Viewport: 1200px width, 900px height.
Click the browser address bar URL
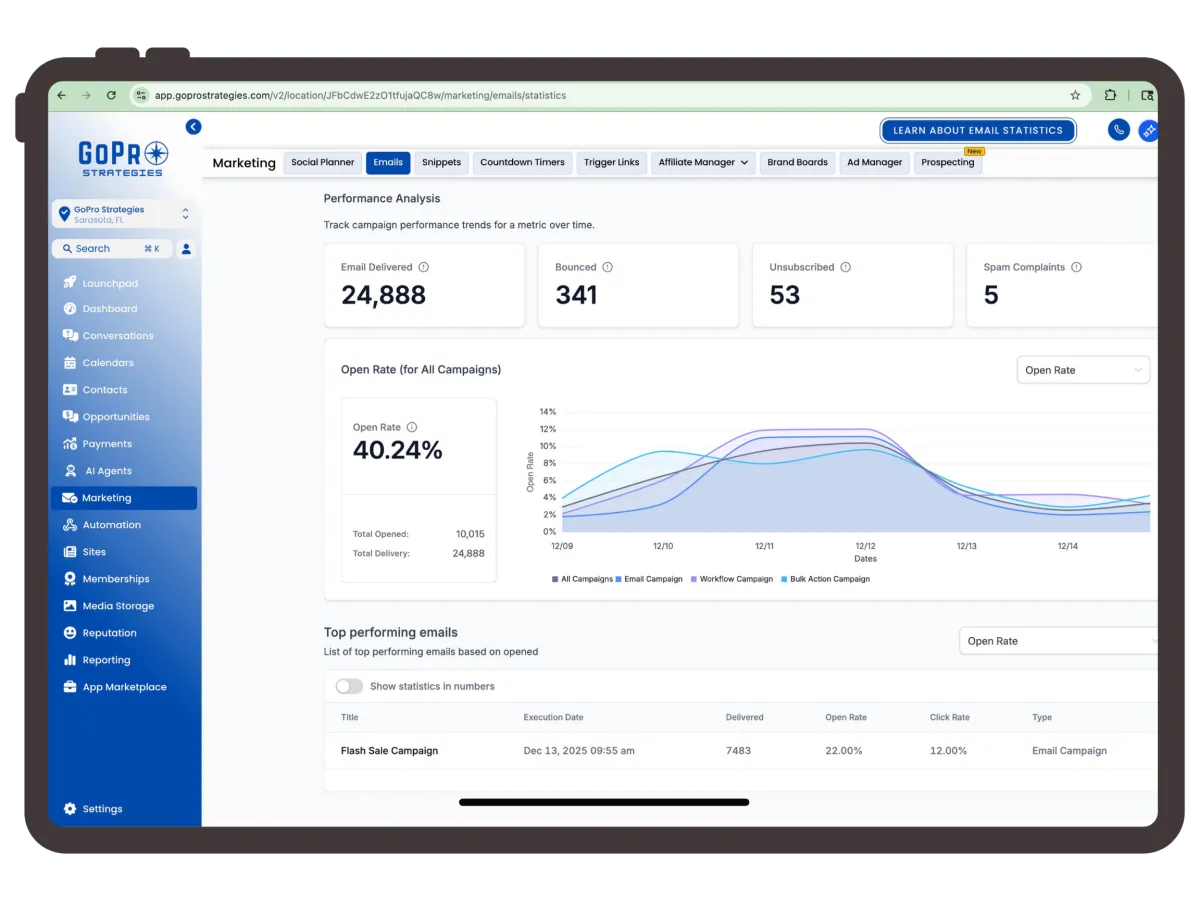click(x=360, y=96)
